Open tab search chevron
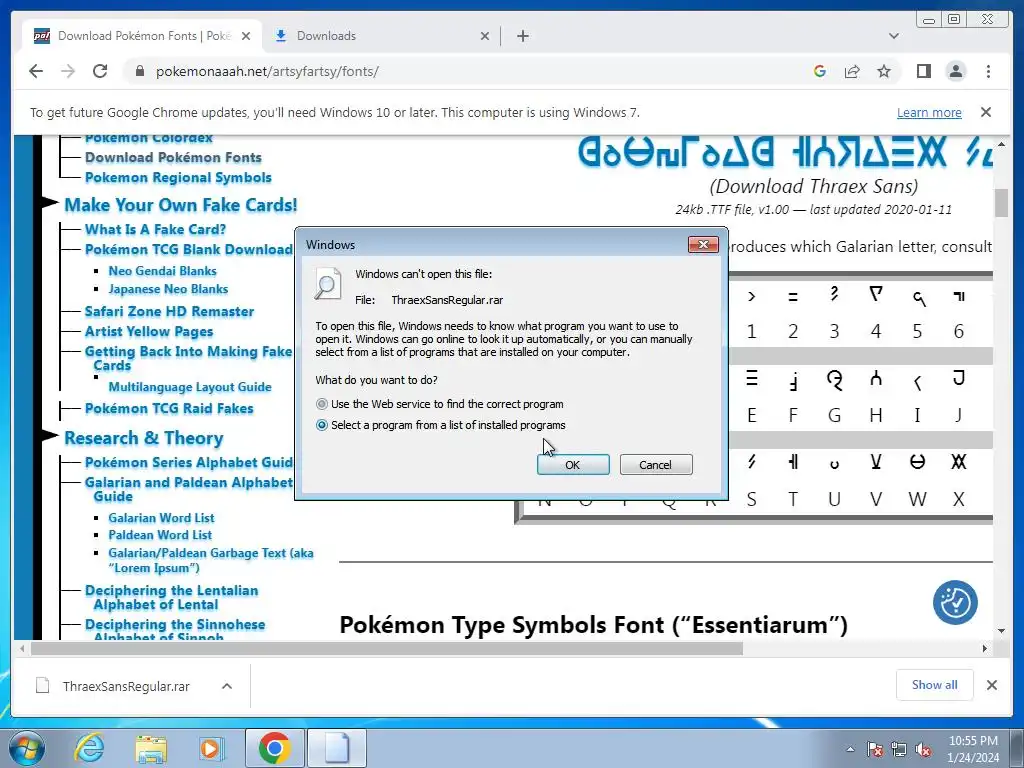The width and height of the screenshot is (1024, 768). point(893,36)
